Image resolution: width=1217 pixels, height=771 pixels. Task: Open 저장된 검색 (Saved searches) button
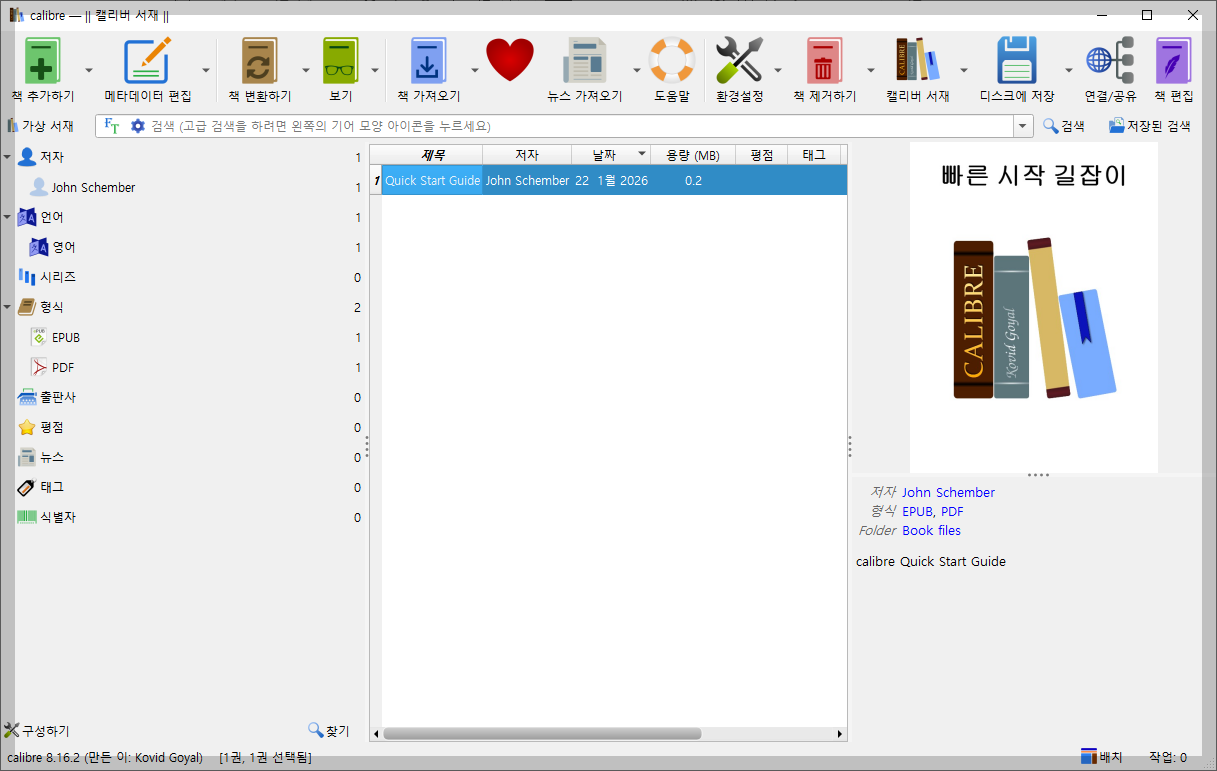pyautogui.click(x=1149, y=126)
